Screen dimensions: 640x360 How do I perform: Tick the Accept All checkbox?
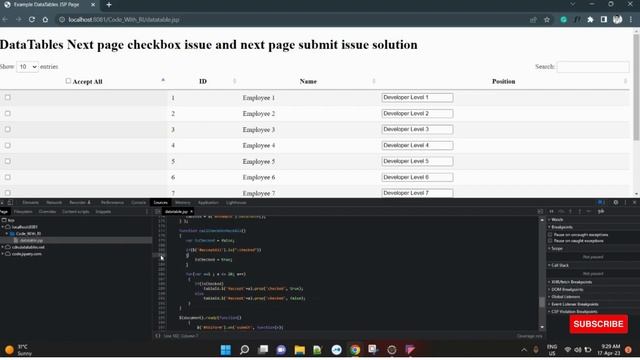pos(68,81)
